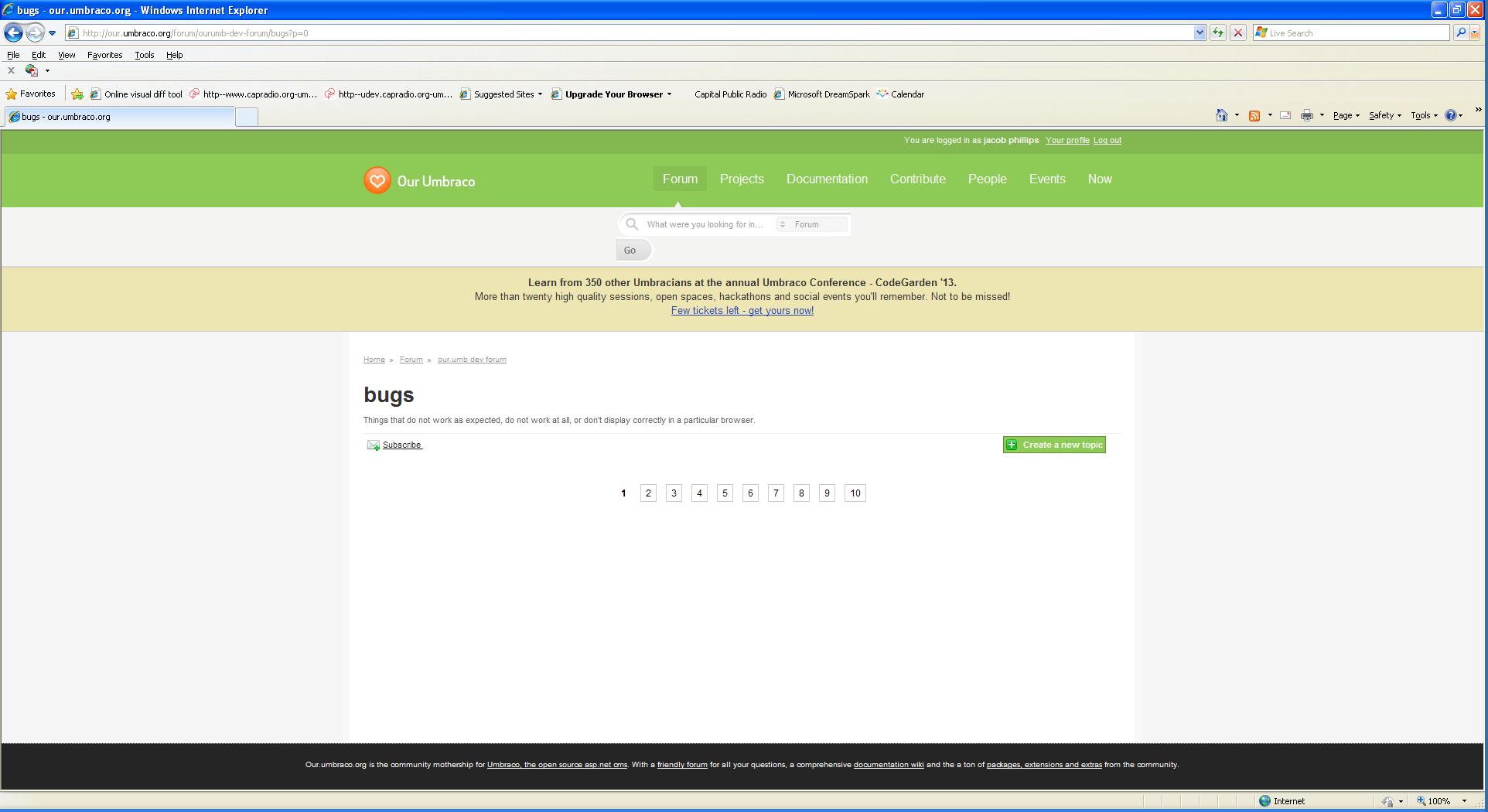Show more command bar items chevron
Image resolution: width=1488 pixels, height=812 pixels.
tap(1478, 111)
